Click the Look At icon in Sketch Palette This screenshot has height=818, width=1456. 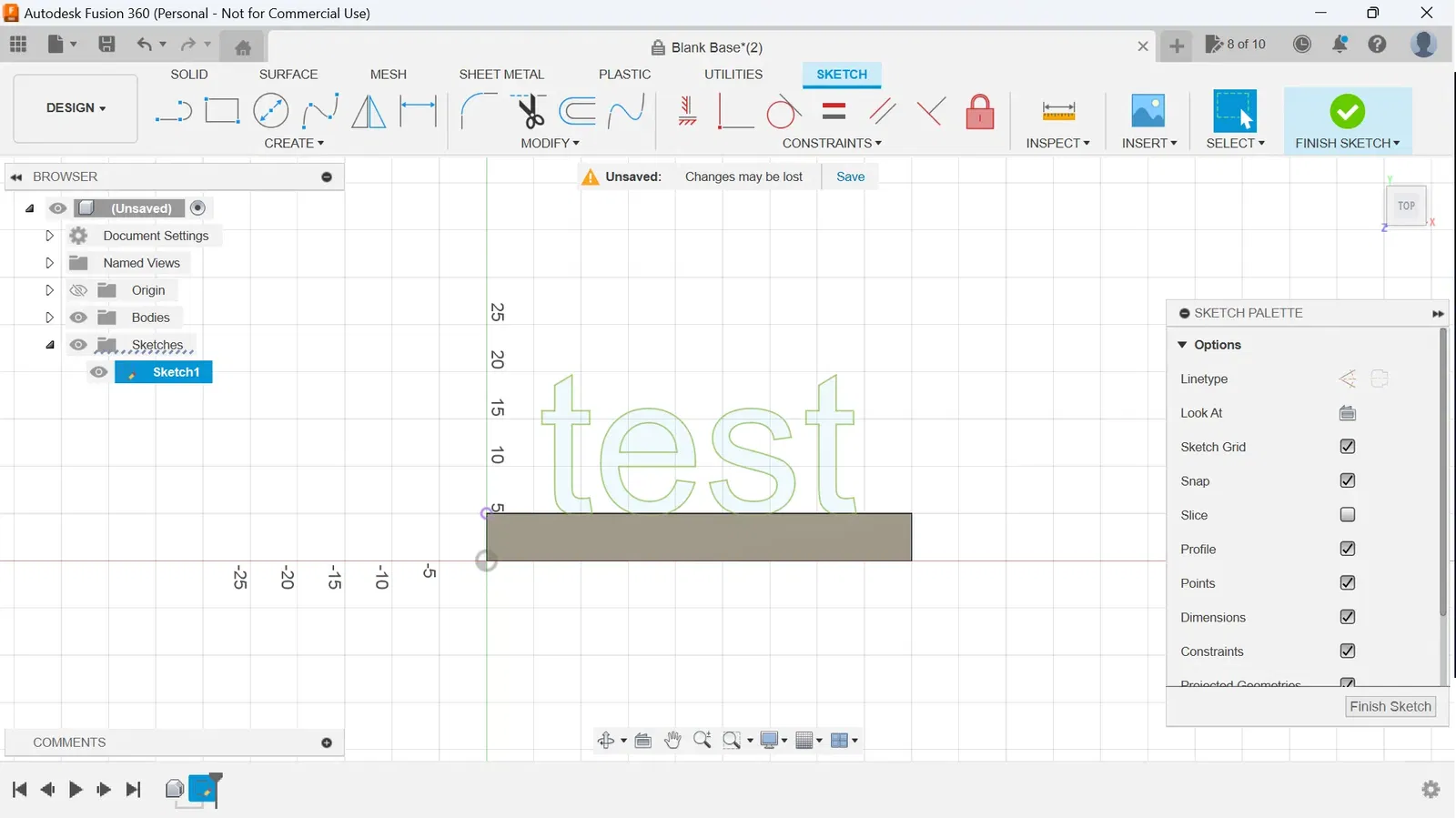(1348, 413)
